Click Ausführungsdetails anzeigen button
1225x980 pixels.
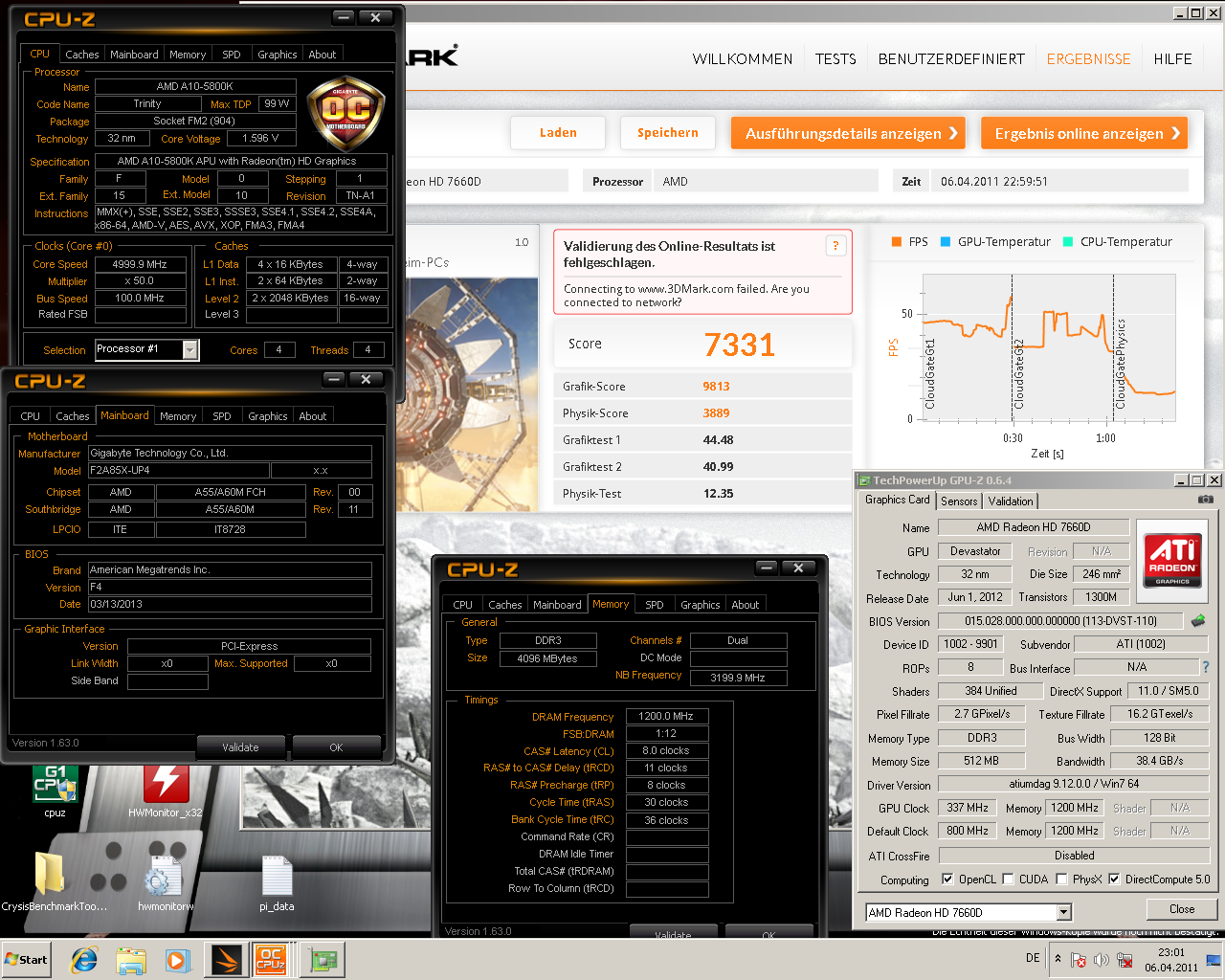tap(849, 133)
